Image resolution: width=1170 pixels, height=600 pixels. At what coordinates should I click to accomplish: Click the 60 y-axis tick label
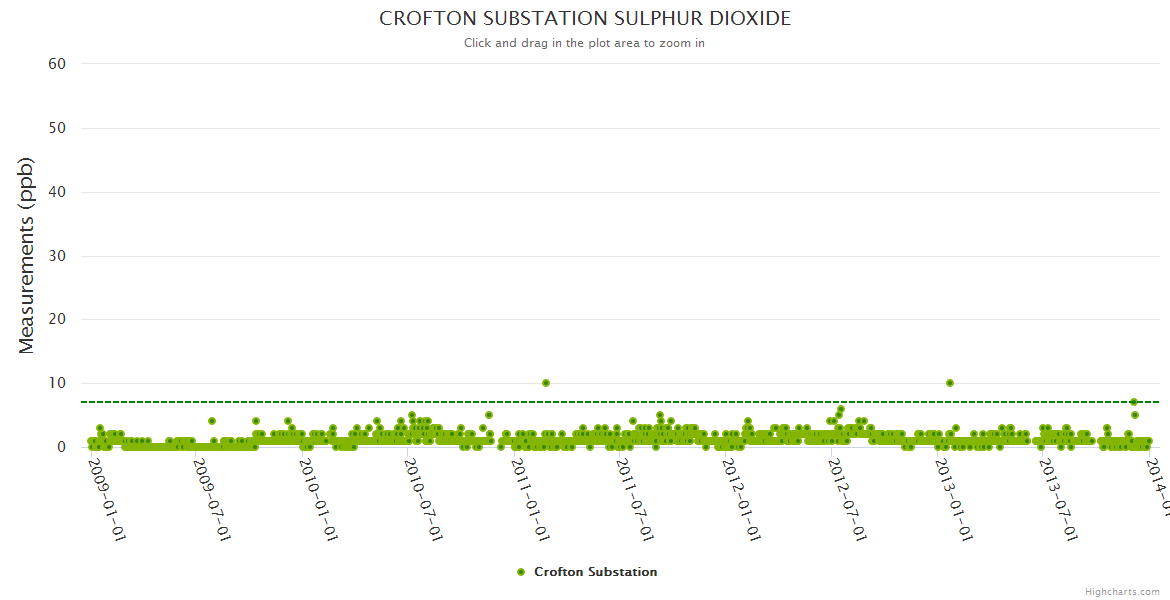coord(57,64)
